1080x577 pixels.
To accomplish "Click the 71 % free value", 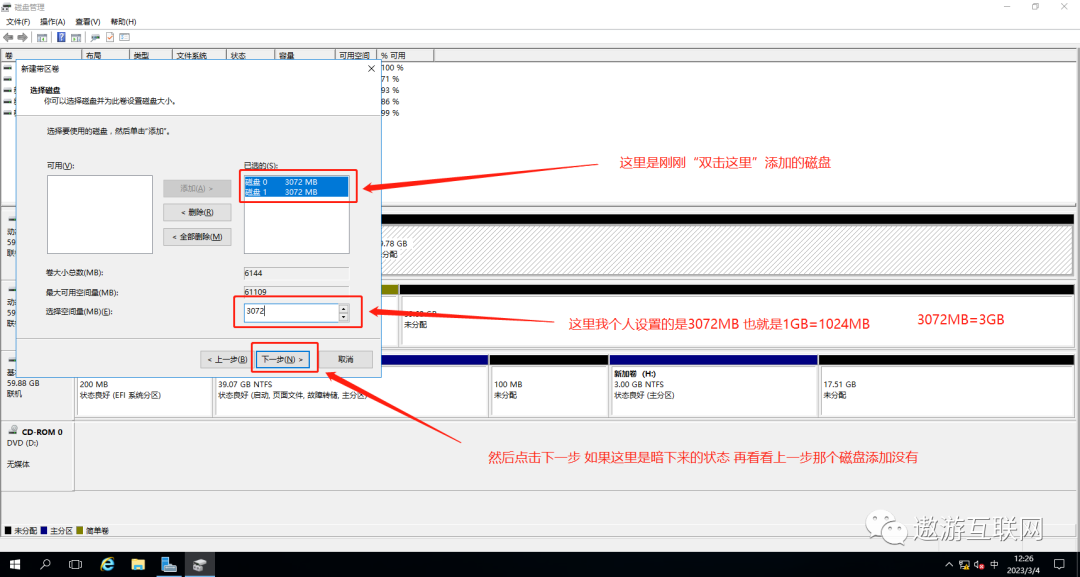I will (391, 79).
